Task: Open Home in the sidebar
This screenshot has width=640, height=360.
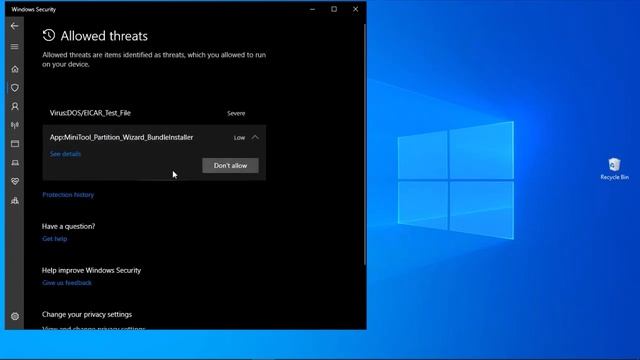Action: pyautogui.click(x=15, y=69)
